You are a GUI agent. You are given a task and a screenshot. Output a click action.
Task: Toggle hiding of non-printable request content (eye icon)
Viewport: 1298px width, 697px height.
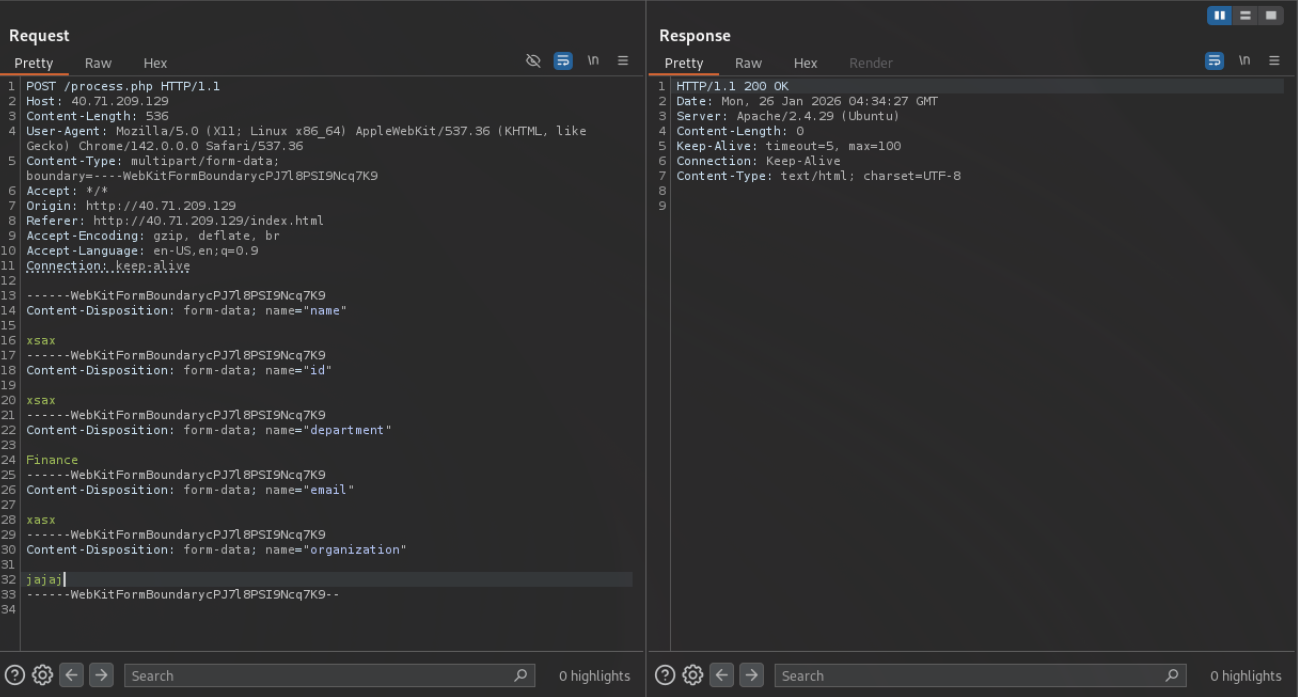click(x=533, y=61)
